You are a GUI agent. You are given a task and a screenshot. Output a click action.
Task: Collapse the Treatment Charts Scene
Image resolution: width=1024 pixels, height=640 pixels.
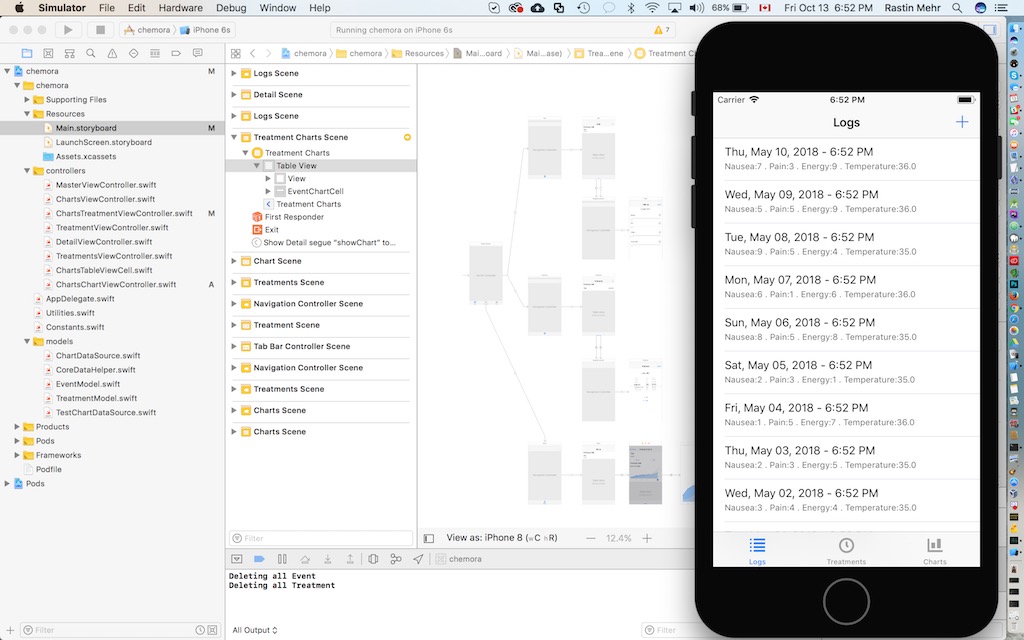(x=234, y=137)
